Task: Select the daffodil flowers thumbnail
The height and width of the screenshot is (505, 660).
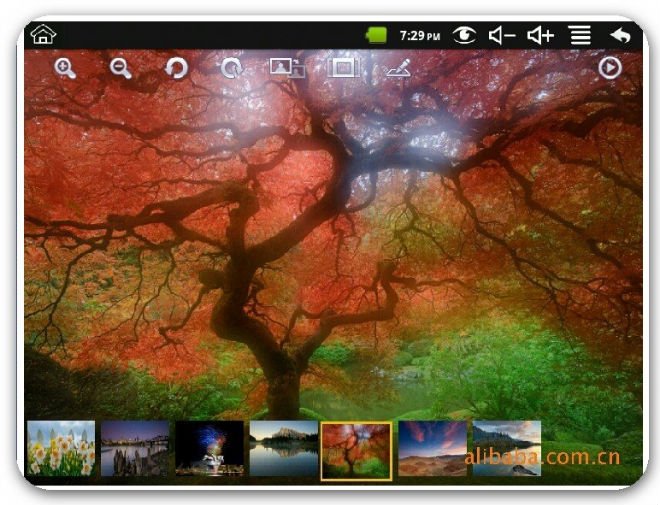Action: 61,448
